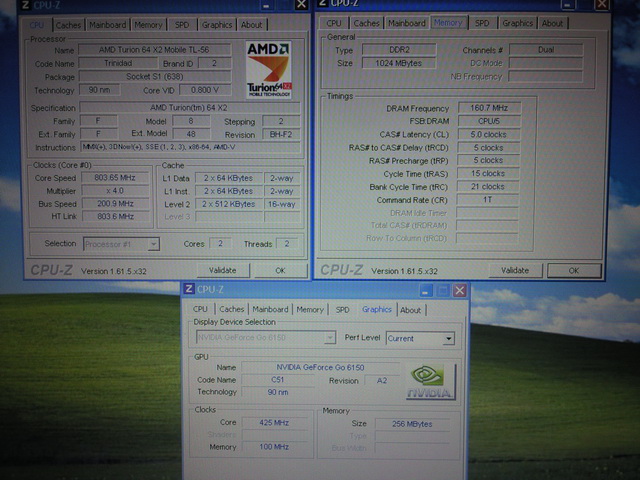This screenshot has height=480, width=640.
Task: Select SPD tab in Graphics window
Action: pyautogui.click(x=342, y=309)
